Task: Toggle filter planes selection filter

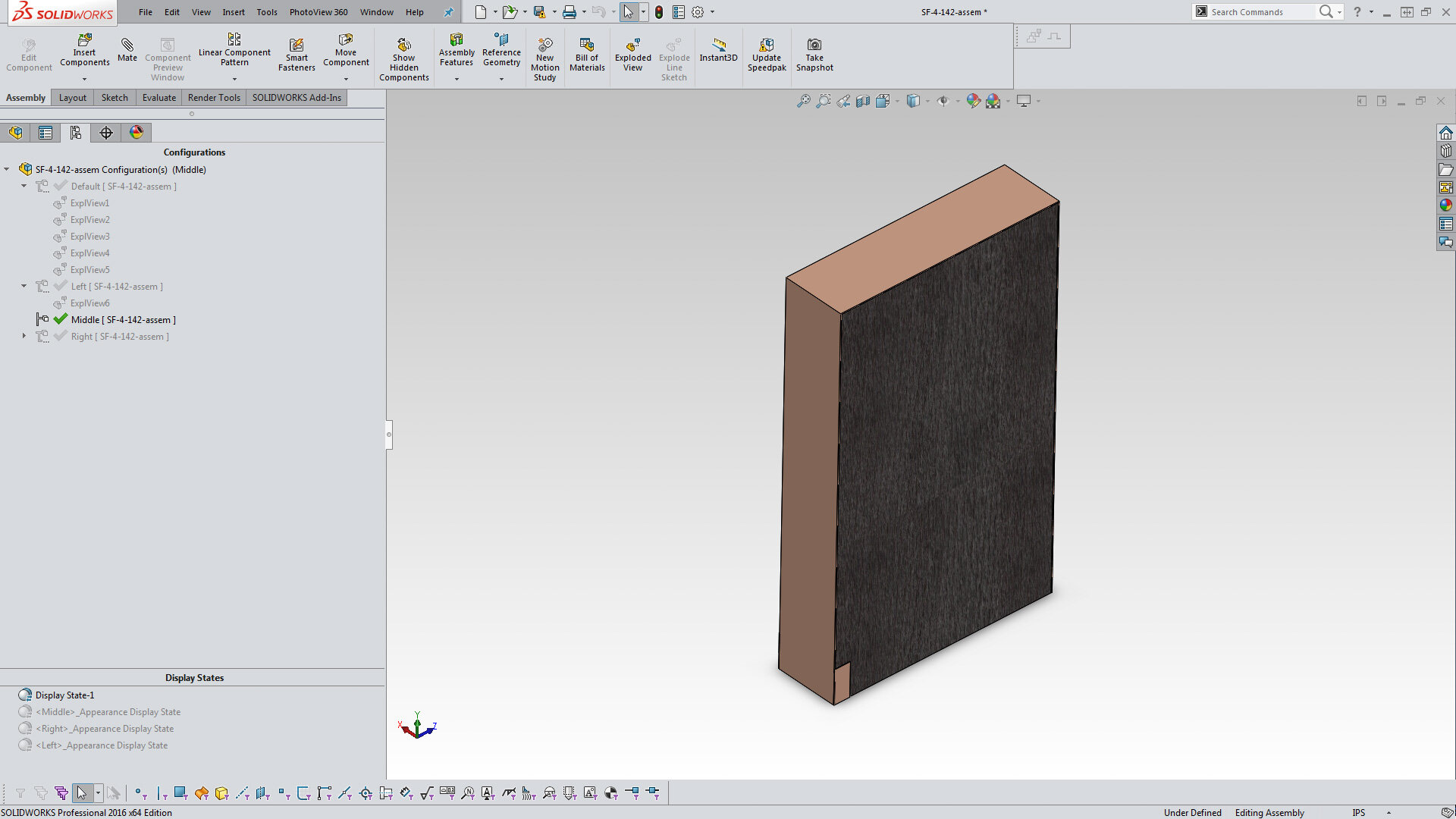Action: click(x=262, y=793)
